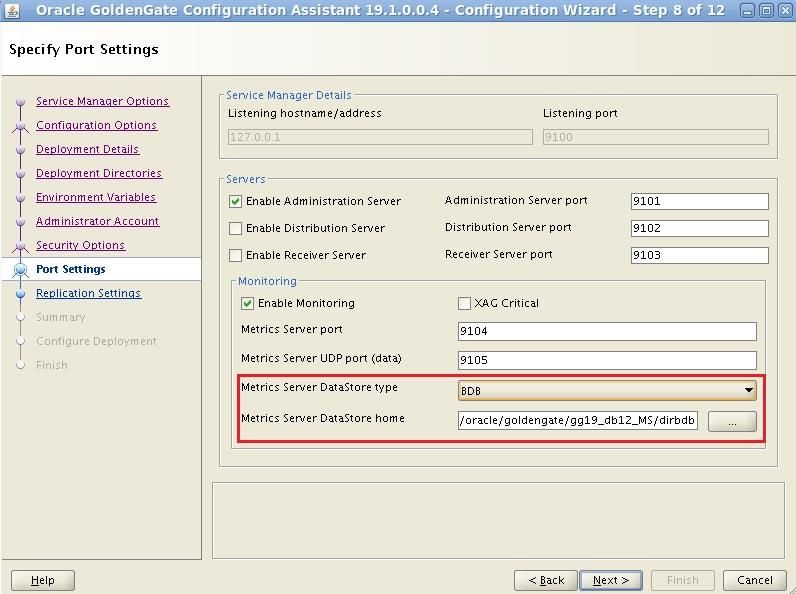This screenshot has height=594, width=796.
Task: Go to Security Options step
Action: [80, 245]
